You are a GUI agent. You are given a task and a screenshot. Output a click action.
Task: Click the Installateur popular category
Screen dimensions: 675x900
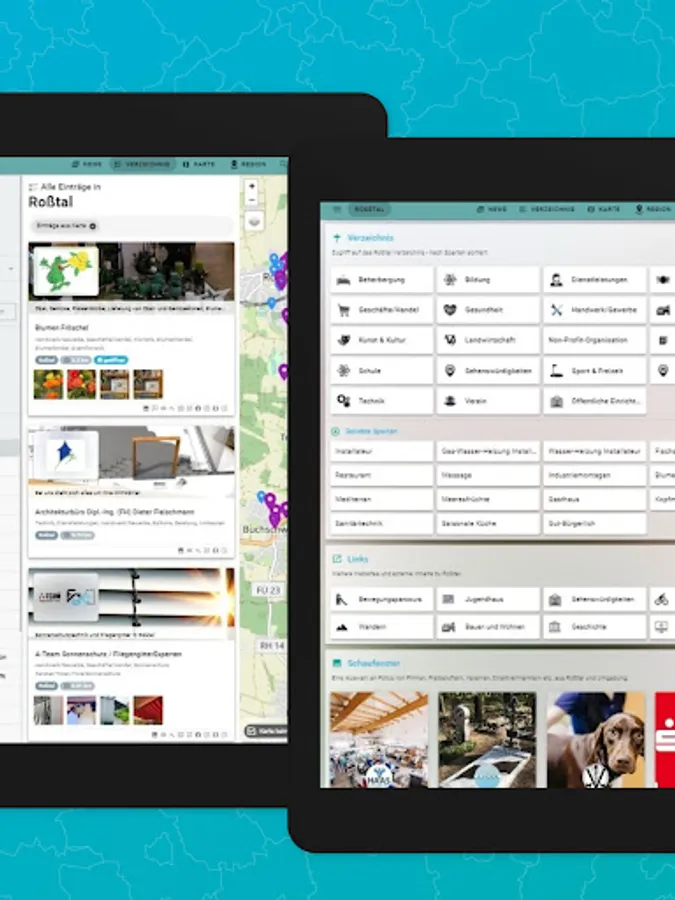click(x=382, y=451)
